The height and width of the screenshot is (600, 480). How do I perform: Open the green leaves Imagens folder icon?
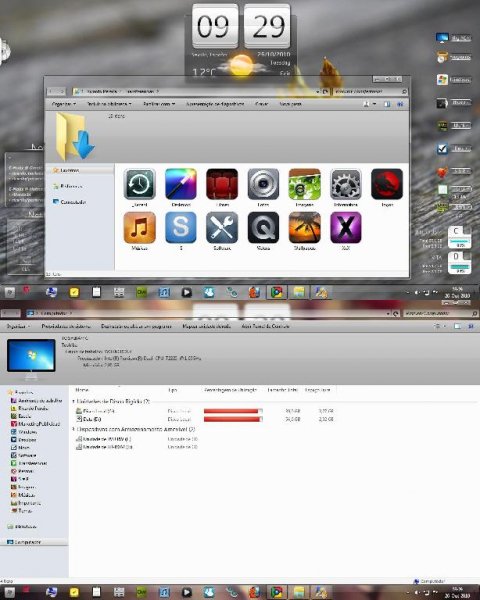pyautogui.click(x=304, y=184)
